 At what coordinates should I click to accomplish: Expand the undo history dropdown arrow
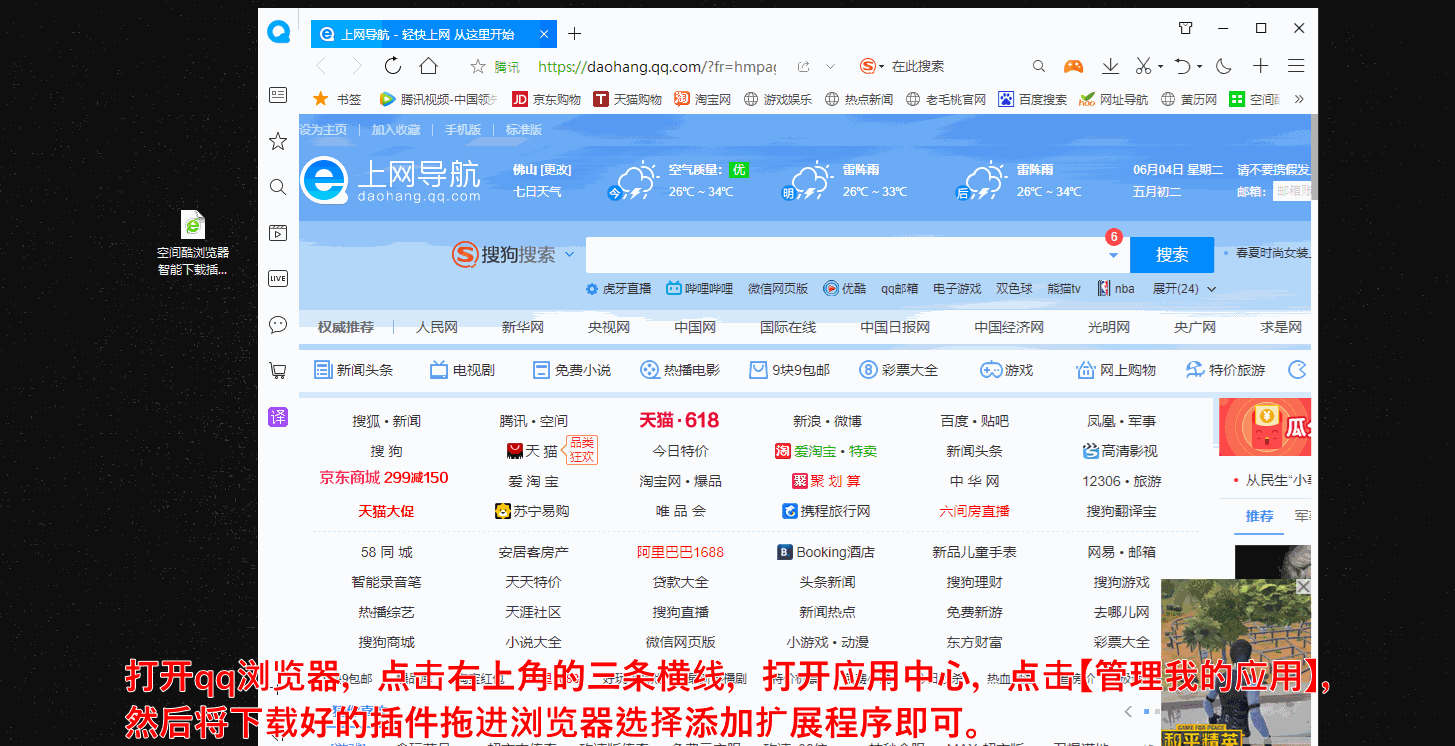(x=1199, y=67)
